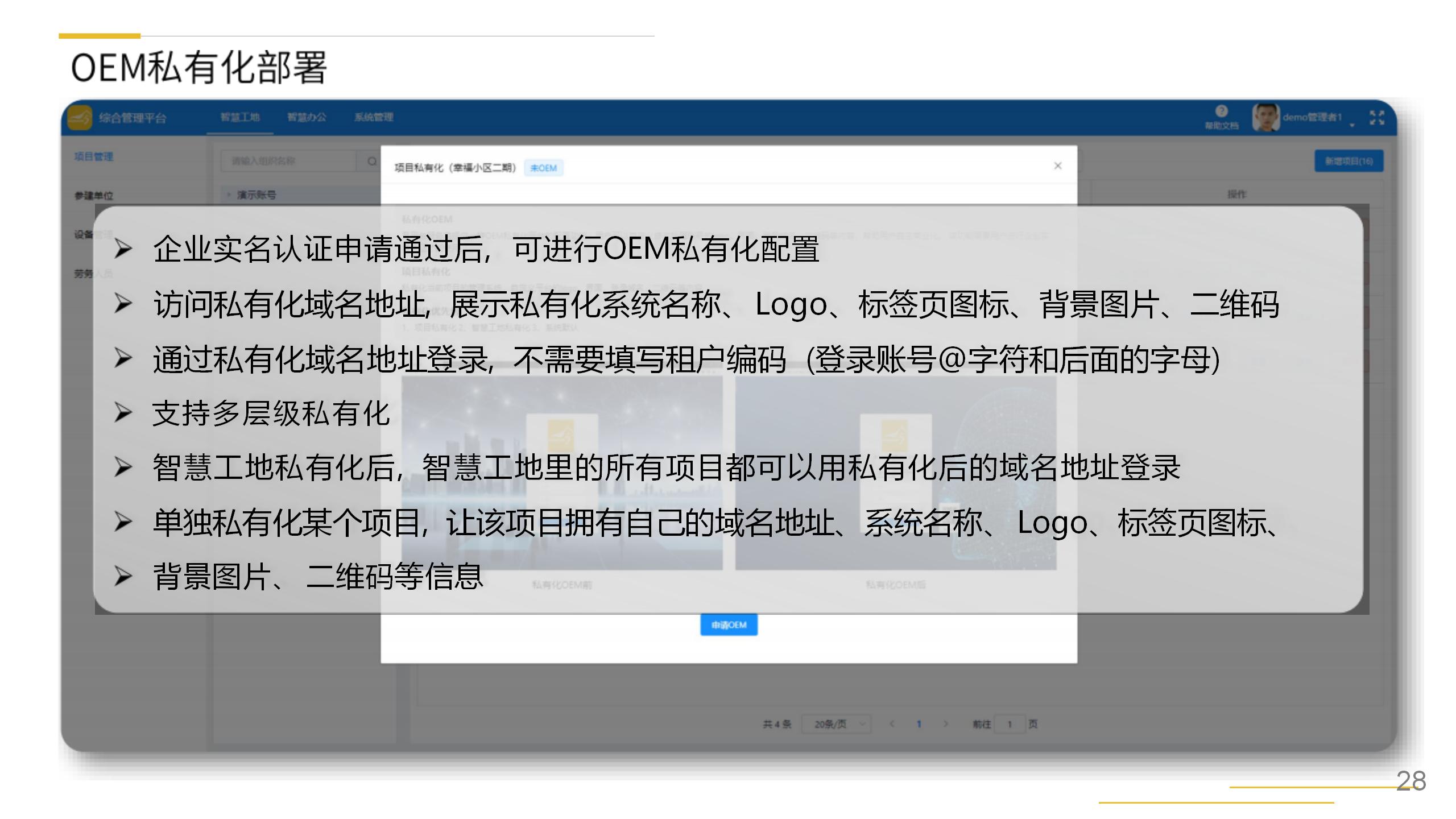The width and height of the screenshot is (1456, 819).
Task: Expand the 演示账号 tree arrow
Action: tap(229, 195)
